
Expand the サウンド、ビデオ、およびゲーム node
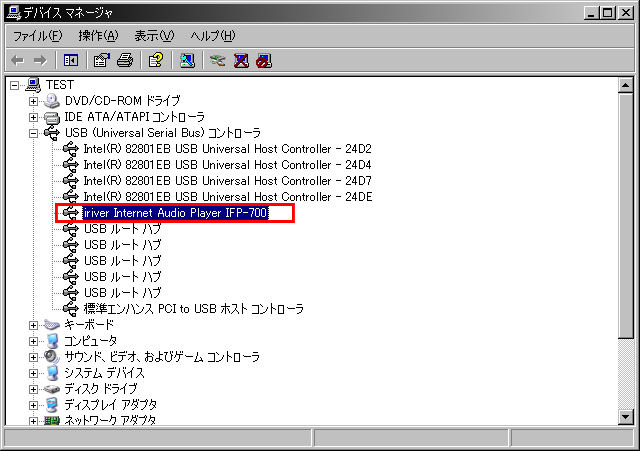pyautogui.click(x=33, y=357)
